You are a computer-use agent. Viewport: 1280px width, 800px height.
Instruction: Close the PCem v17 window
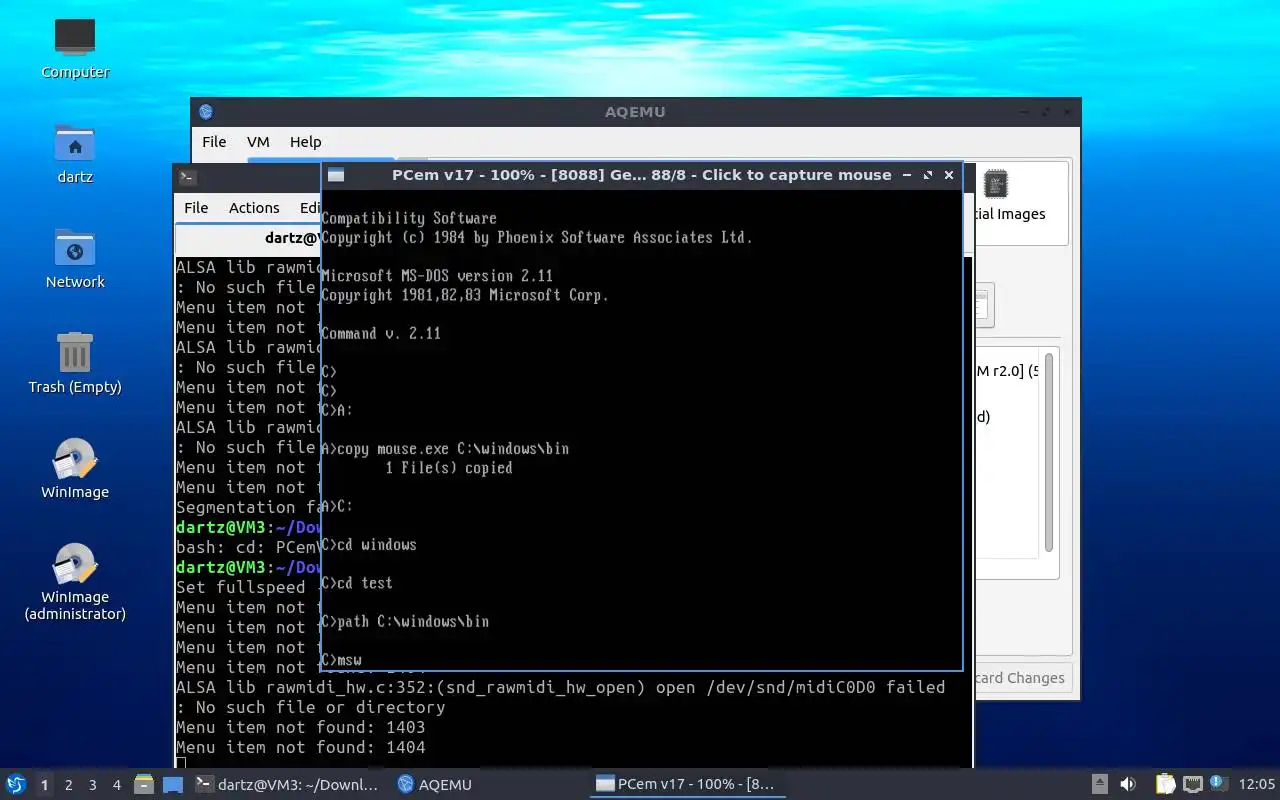click(x=949, y=175)
